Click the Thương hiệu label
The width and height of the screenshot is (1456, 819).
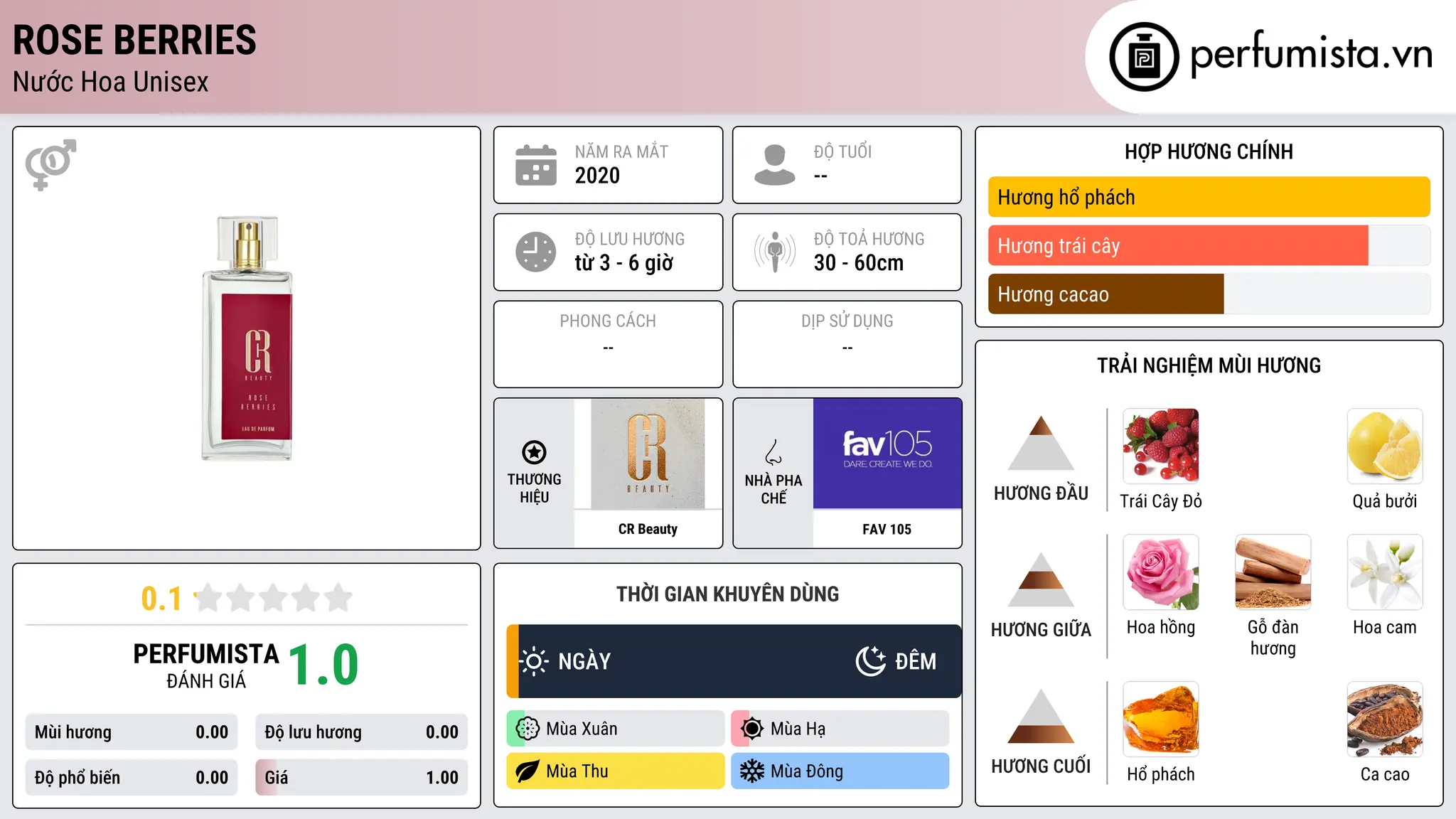click(x=534, y=488)
